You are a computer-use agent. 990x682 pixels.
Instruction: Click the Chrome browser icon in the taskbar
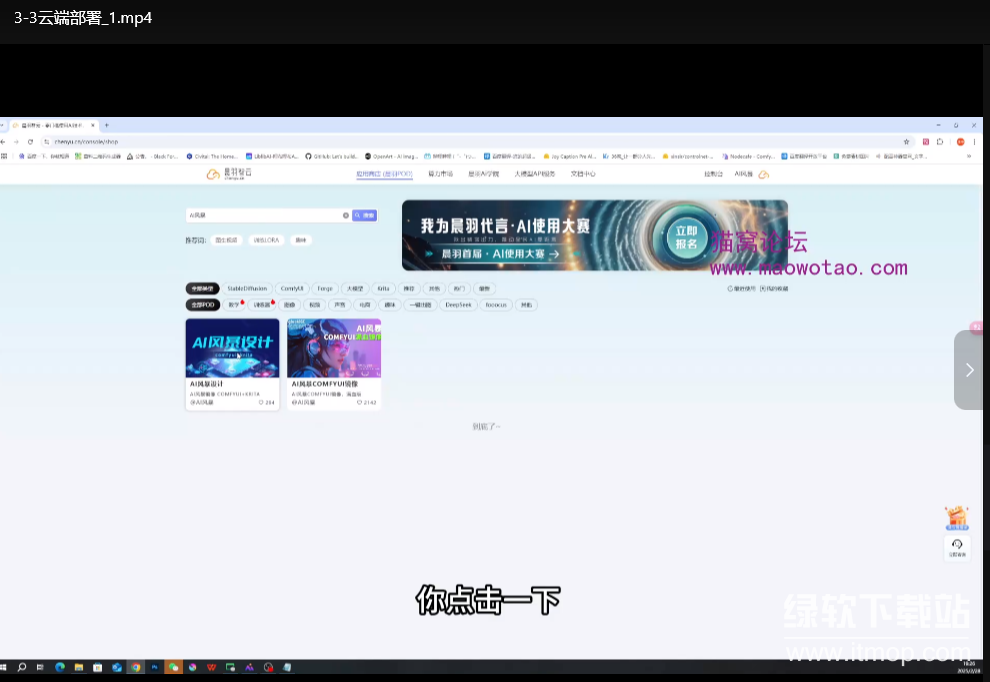(136, 667)
